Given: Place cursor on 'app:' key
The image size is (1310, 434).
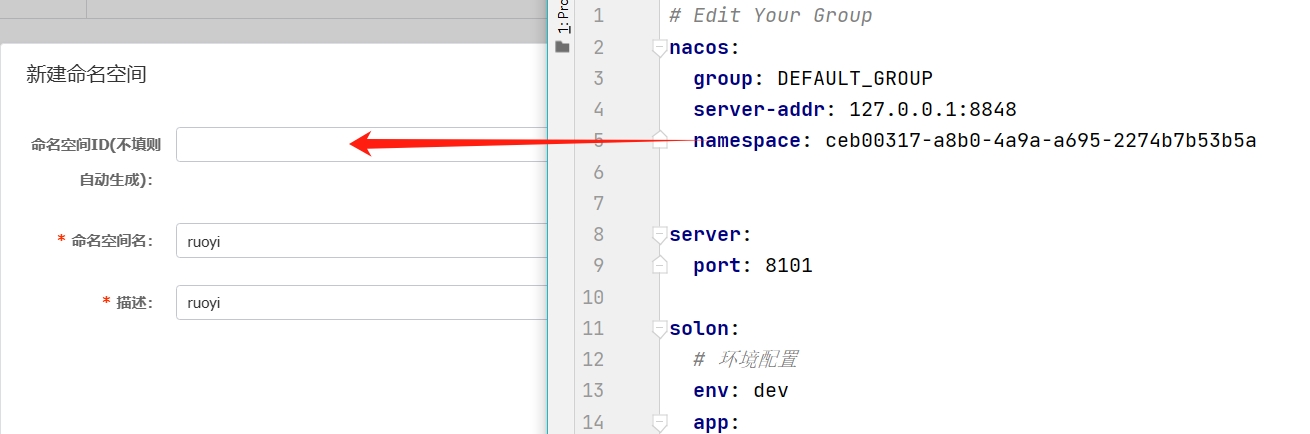Looking at the screenshot, I should (717, 422).
